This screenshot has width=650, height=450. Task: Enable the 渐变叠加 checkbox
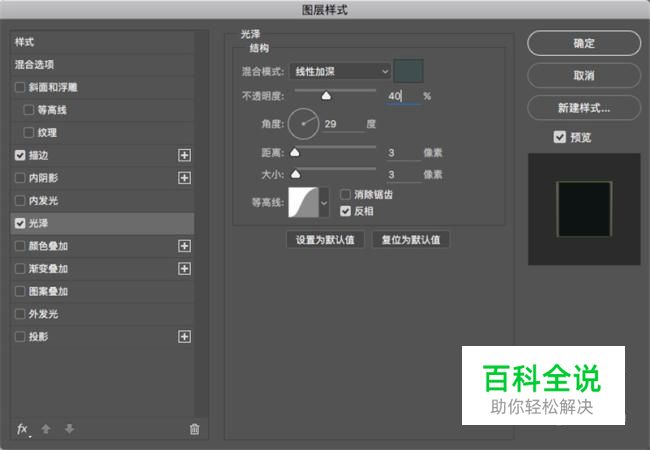[x=20, y=269]
